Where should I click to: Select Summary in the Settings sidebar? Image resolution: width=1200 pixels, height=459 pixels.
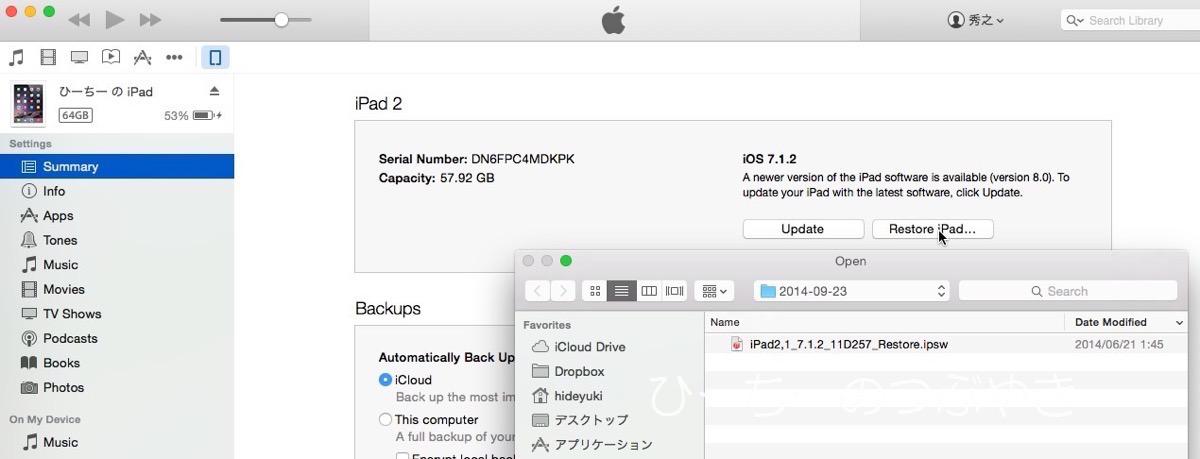(117, 167)
